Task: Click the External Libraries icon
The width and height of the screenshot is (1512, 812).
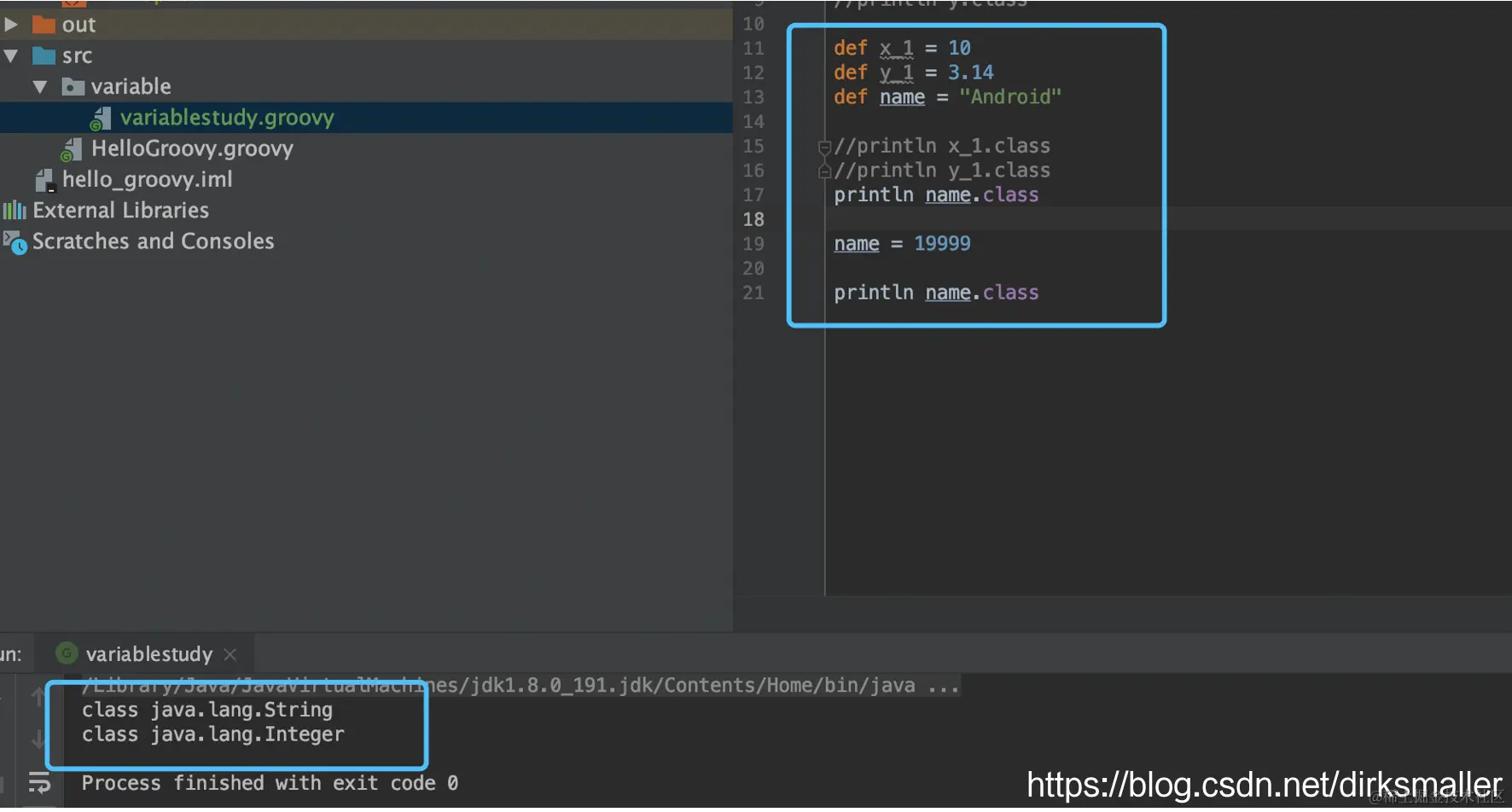Action: 15,211
